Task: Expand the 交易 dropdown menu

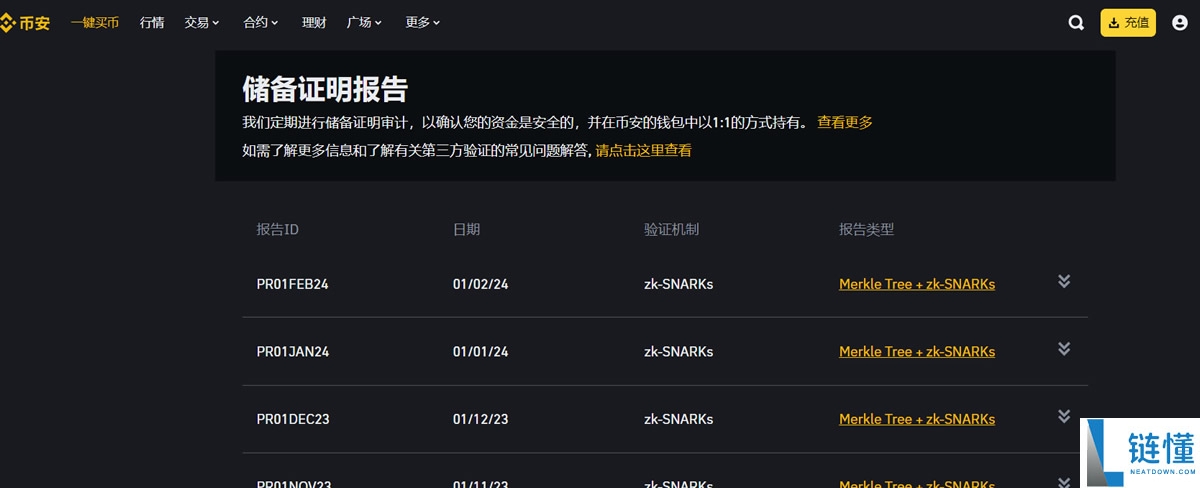Action: click(203, 23)
